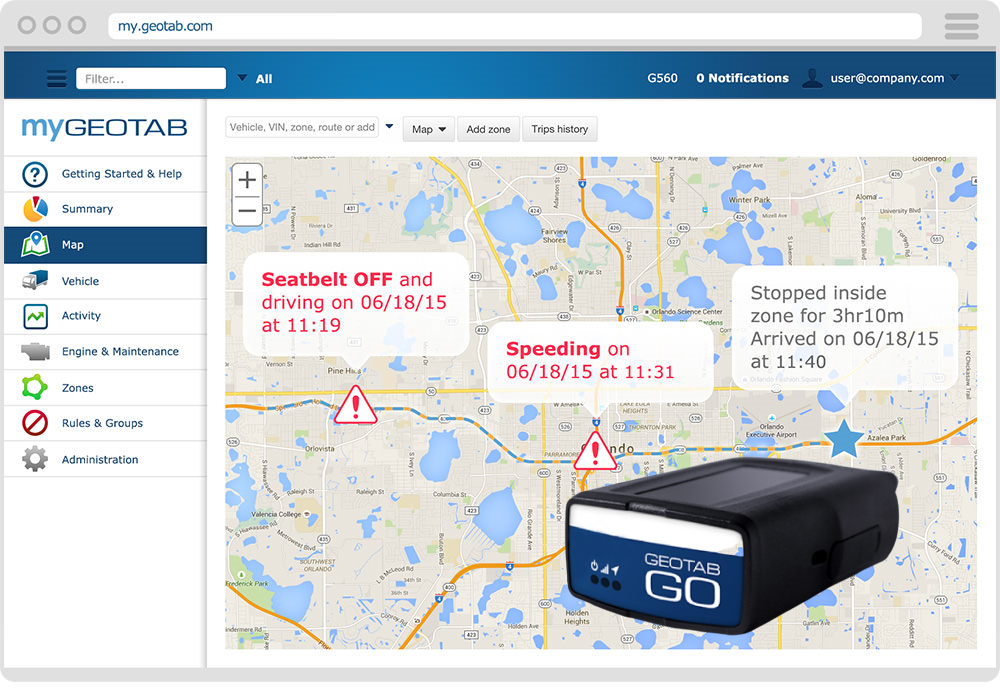Open Engine & Maintenance menu item
Screen dimensions: 1000x688
tap(105, 352)
